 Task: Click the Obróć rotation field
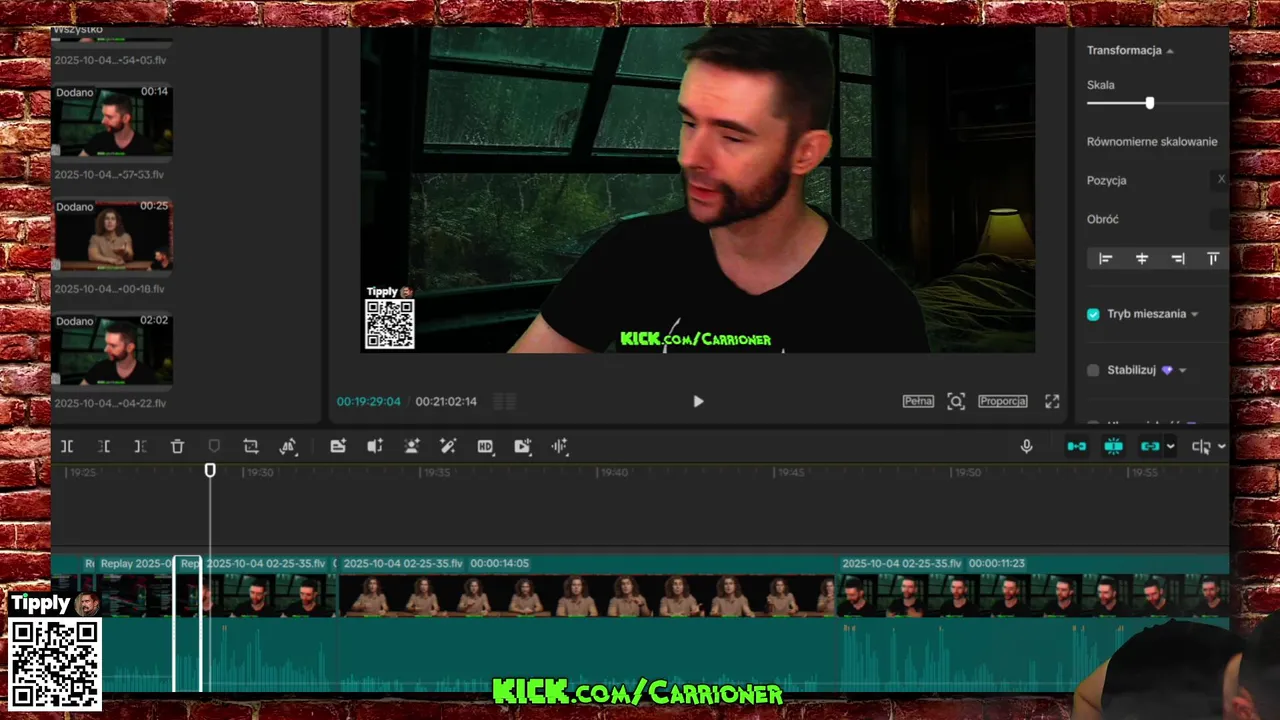(1220, 219)
